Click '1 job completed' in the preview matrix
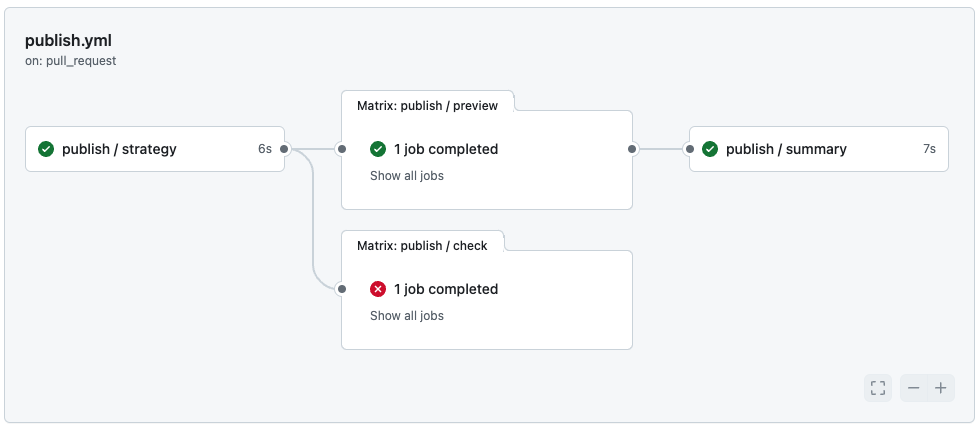The width and height of the screenshot is (979, 428). 446,149
